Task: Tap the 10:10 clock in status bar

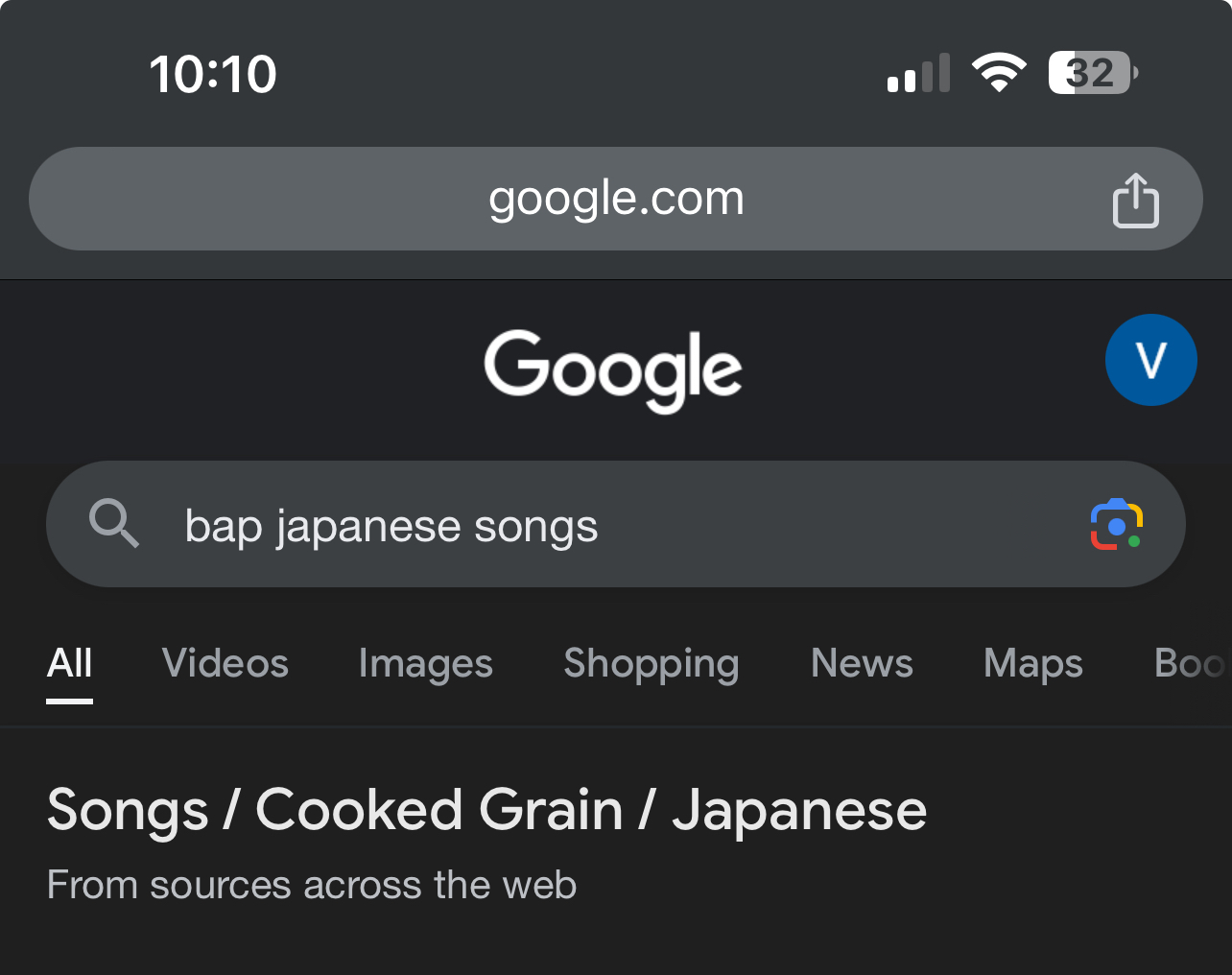Action: 213,74
